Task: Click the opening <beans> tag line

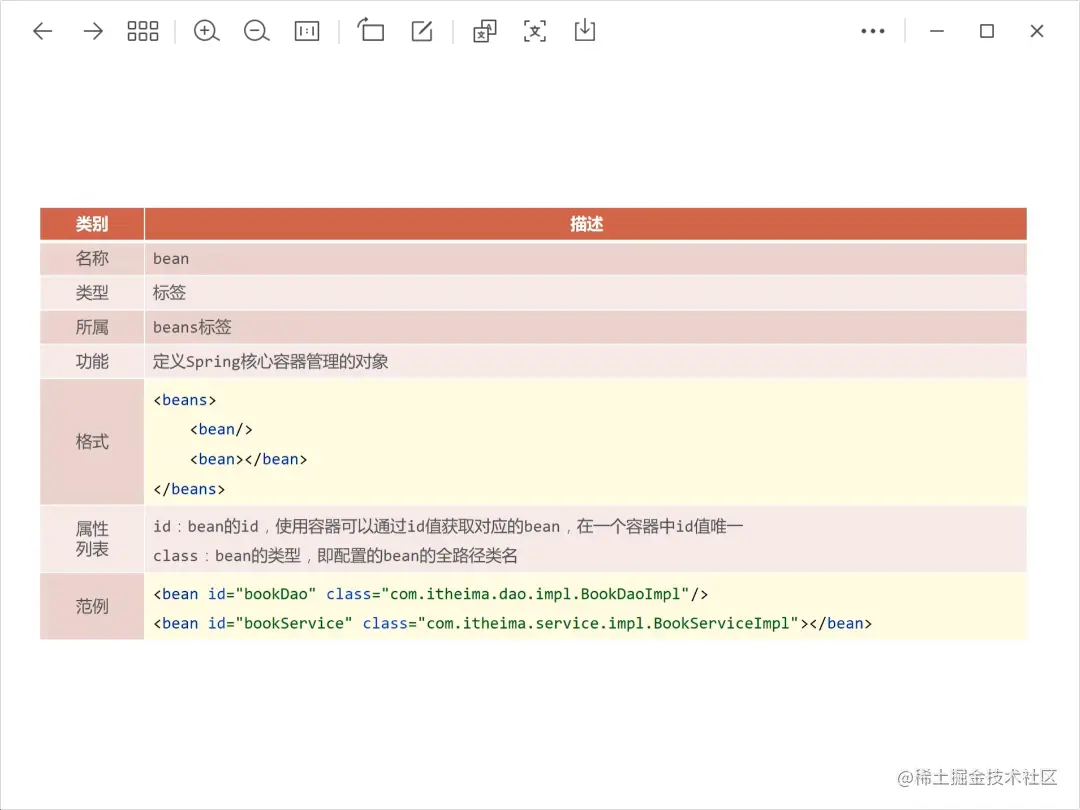Action: point(185,400)
